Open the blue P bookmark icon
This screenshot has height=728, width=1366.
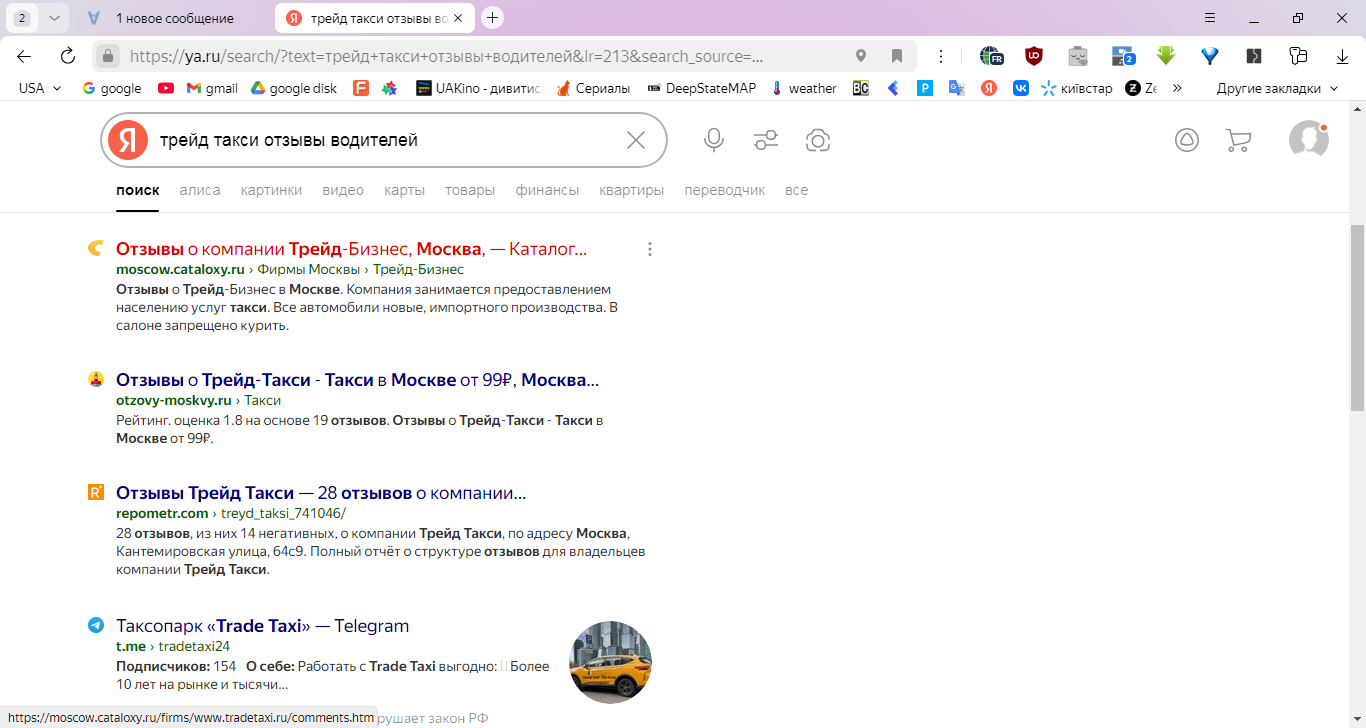tap(925, 88)
